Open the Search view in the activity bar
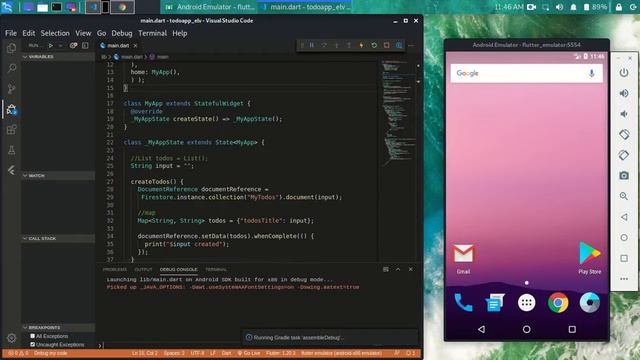Image resolution: width=640 pixels, height=360 pixels. (11, 69)
